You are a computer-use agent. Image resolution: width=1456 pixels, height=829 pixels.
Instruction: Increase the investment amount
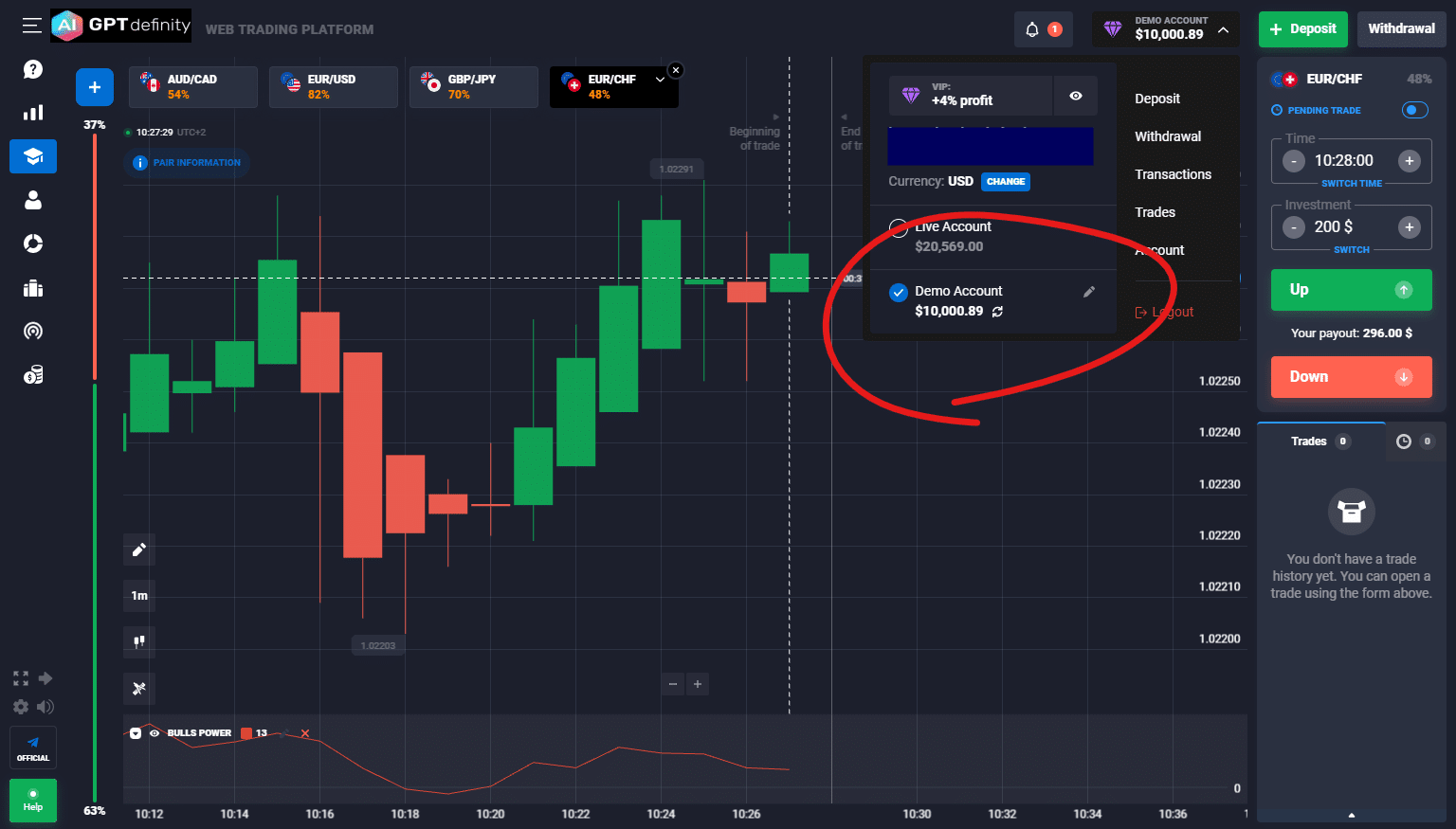1410,227
